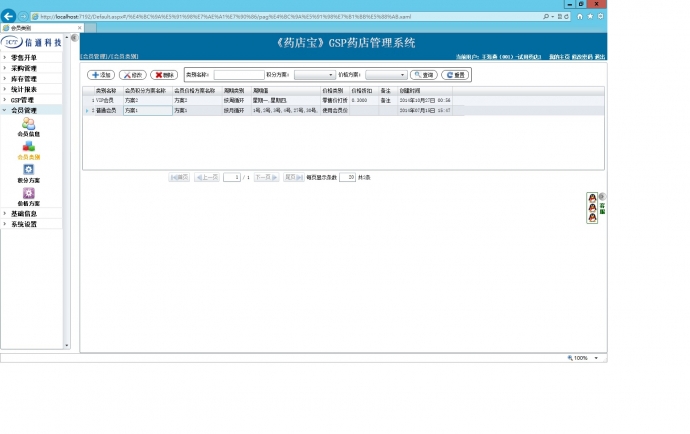
Task: Click the 修改密码 link in header
Action: [582, 57]
